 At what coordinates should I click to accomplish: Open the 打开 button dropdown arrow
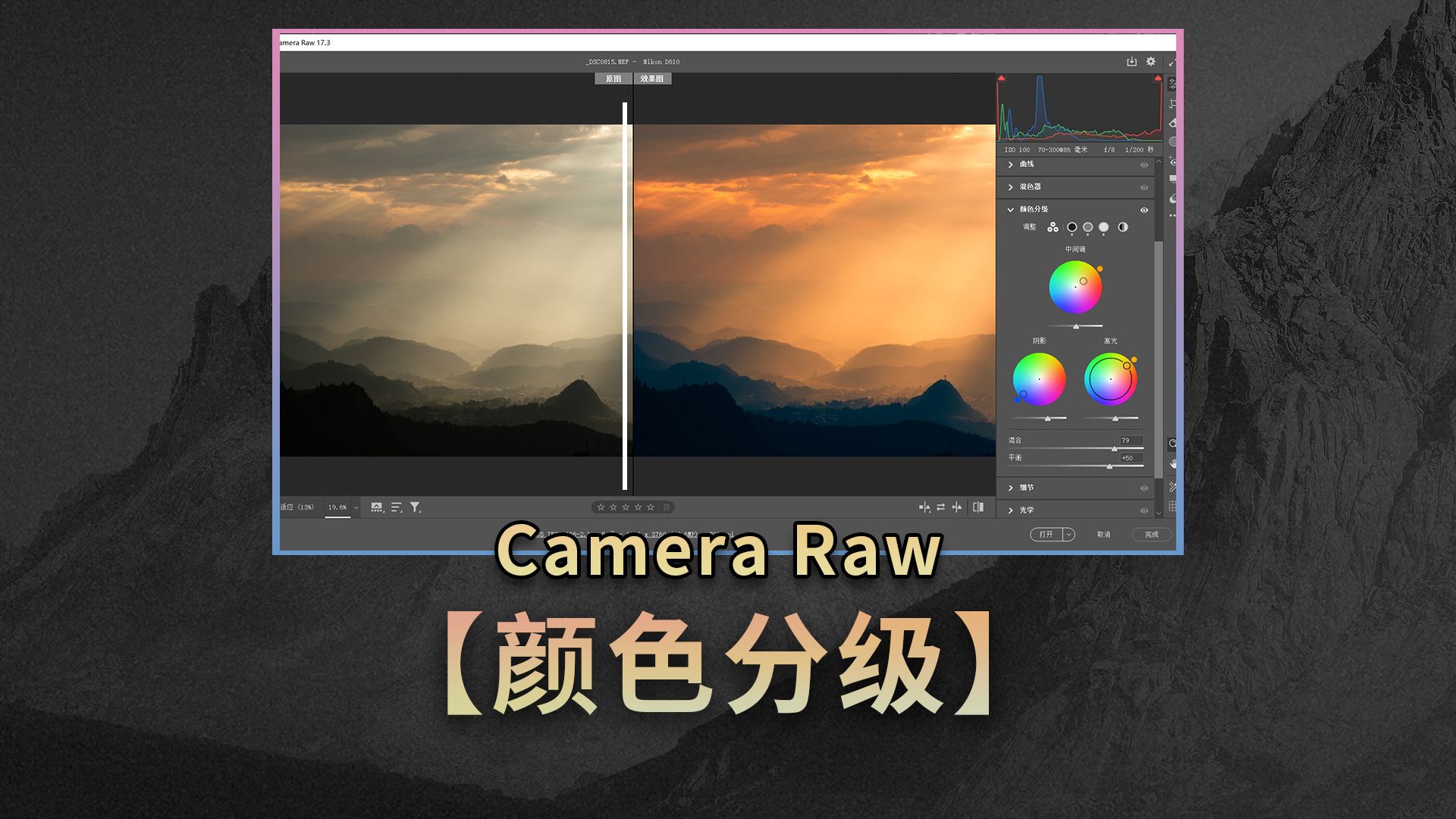click(x=1068, y=535)
